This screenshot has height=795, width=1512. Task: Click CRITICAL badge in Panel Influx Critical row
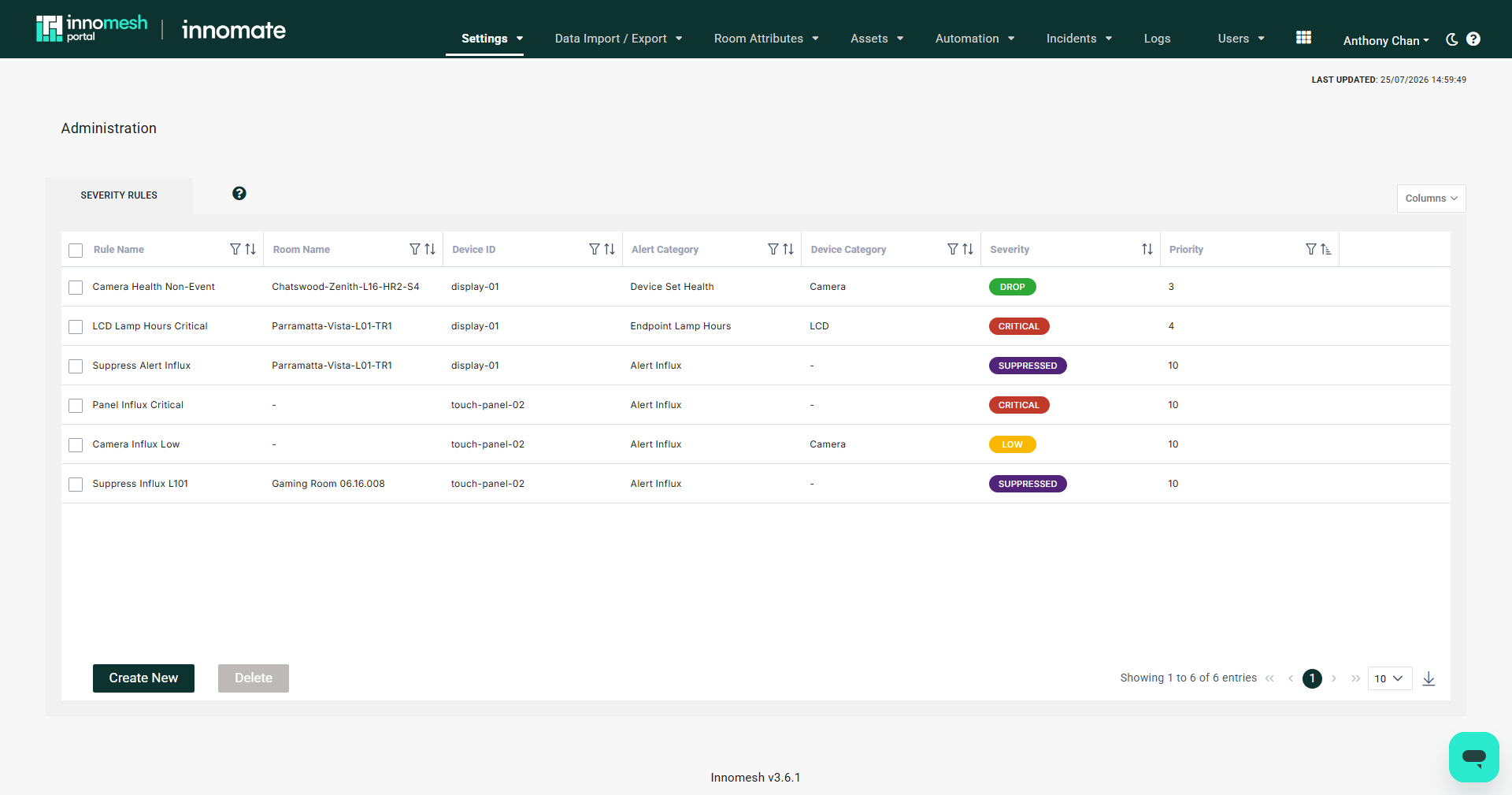pyautogui.click(x=1019, y=405)
